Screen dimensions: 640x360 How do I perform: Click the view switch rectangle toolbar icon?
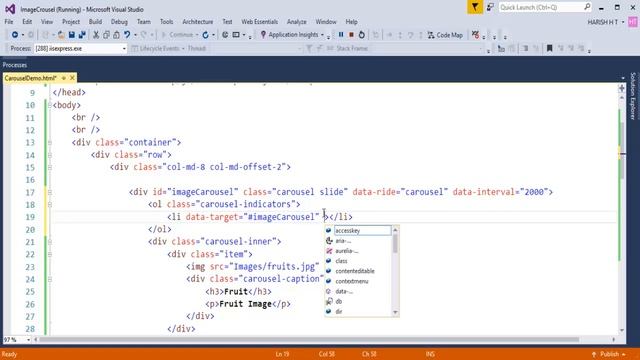pos(236,35)
